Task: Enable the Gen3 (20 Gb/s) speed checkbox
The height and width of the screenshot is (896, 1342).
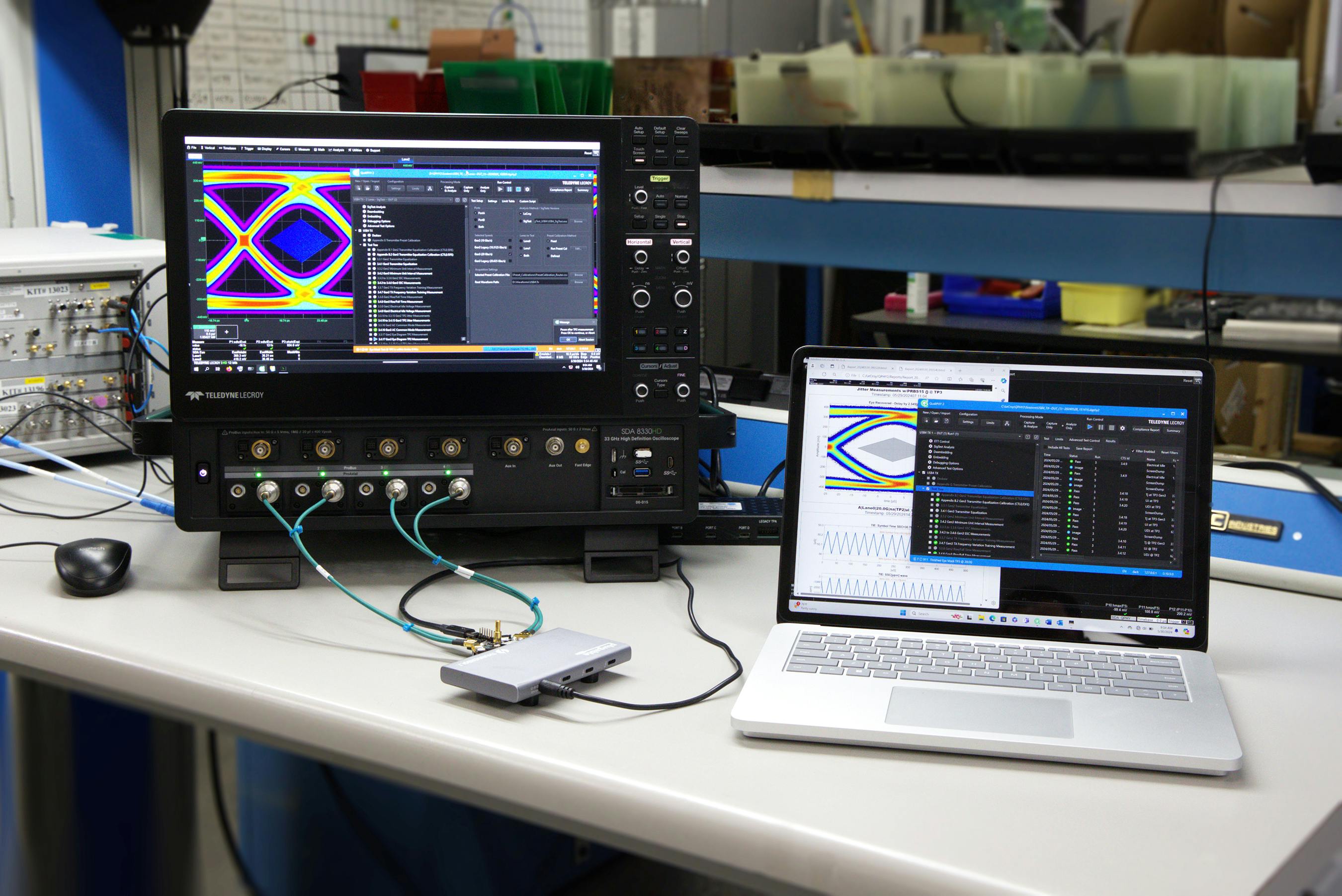Action: coord(510,254)
